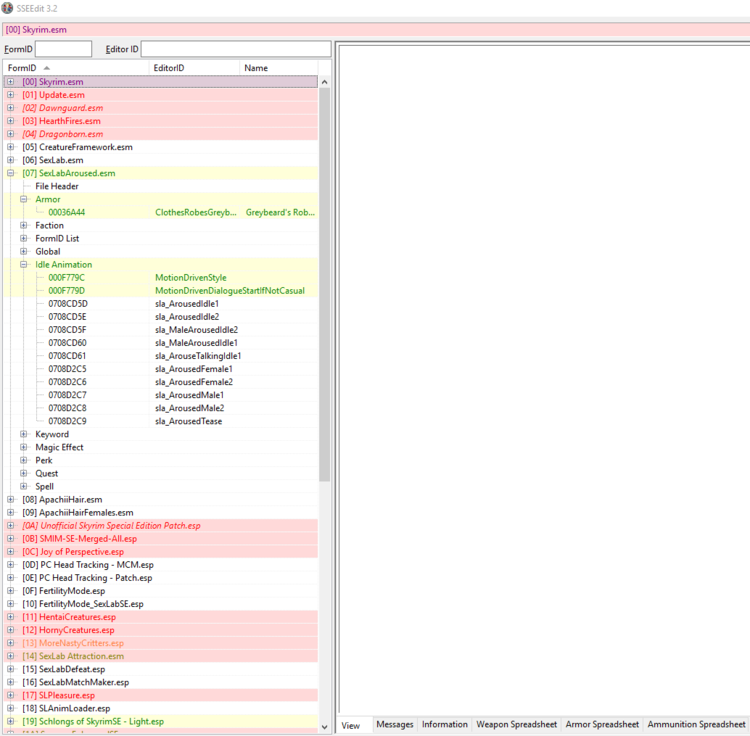Sort by the EditorID column header
Image resolution: width=750 pixels, height=736 pixels.
pos(194,68)
